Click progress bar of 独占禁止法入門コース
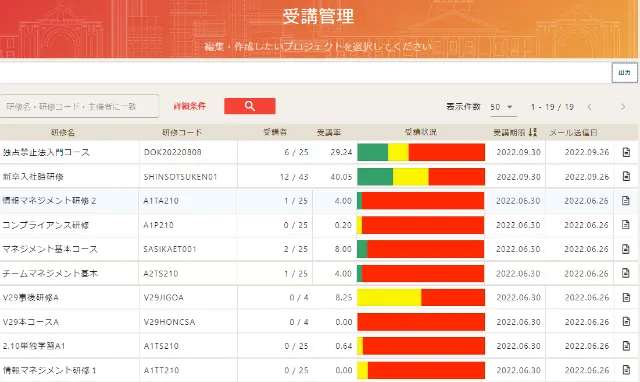The height and width of the screenshot is (382, 640). point(421,152)
